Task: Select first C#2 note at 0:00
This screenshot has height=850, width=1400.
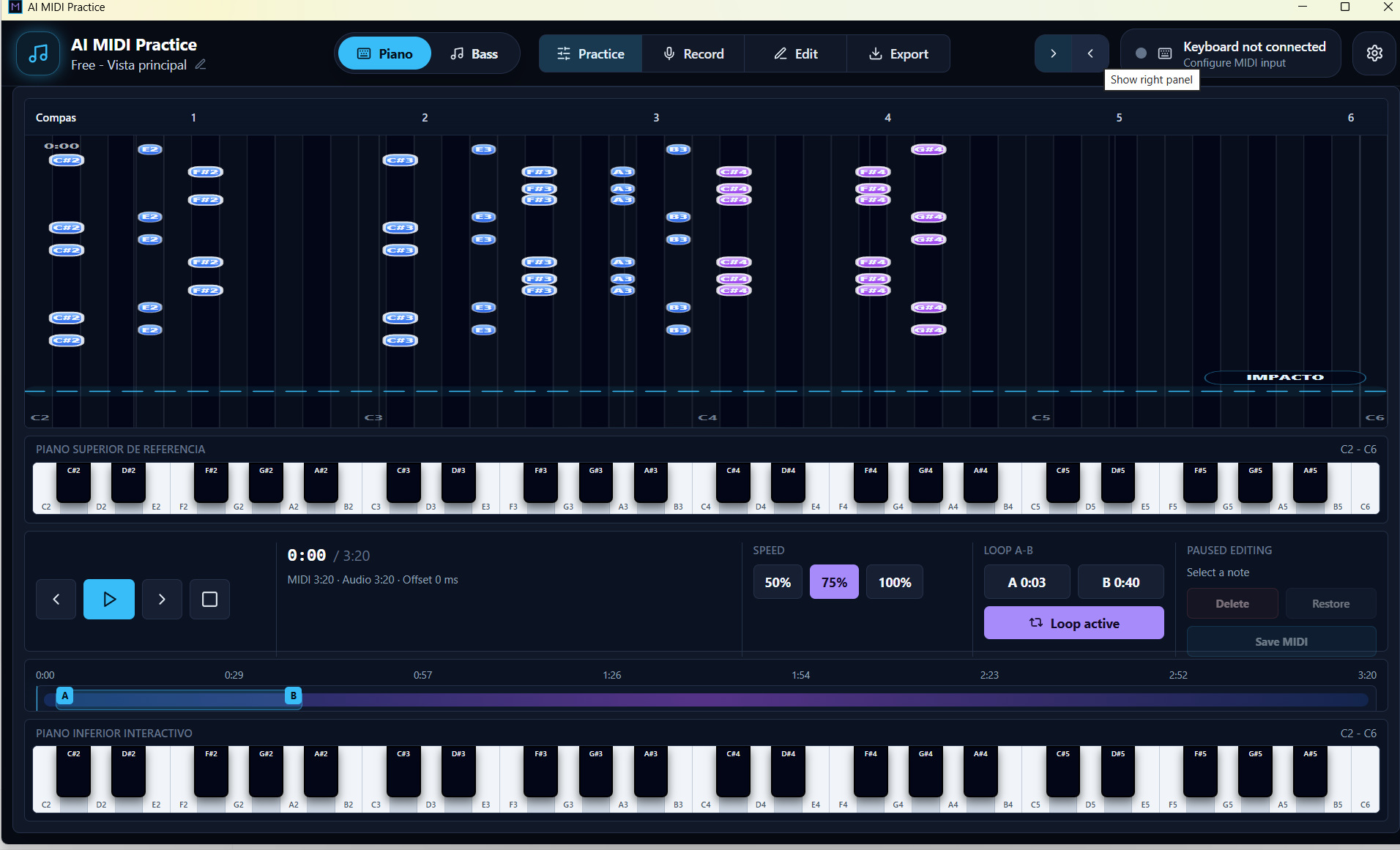Action: [67, 160]
